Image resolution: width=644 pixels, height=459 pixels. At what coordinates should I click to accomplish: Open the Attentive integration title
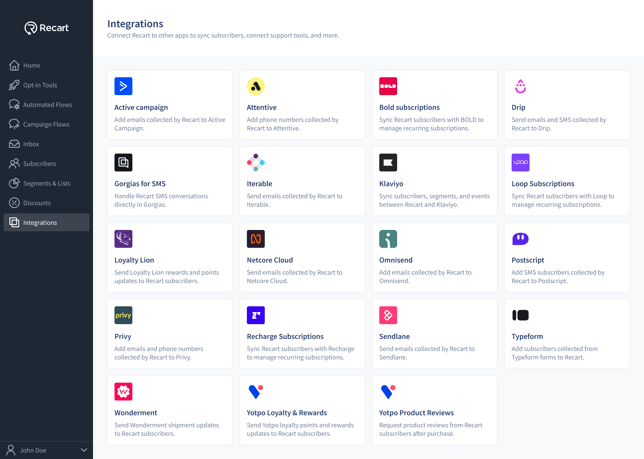click(262, 107)
